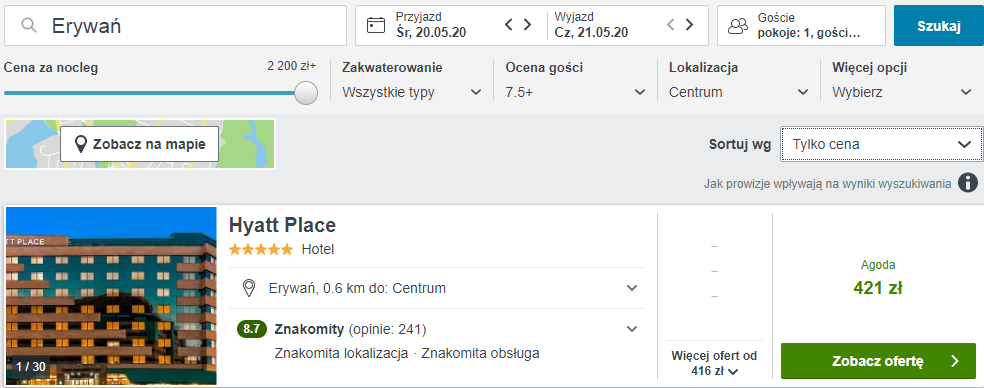This screenshot has height=388, width=984.
Task: Click the Zobacz ofertę button
Action: (x=878, y=361)
